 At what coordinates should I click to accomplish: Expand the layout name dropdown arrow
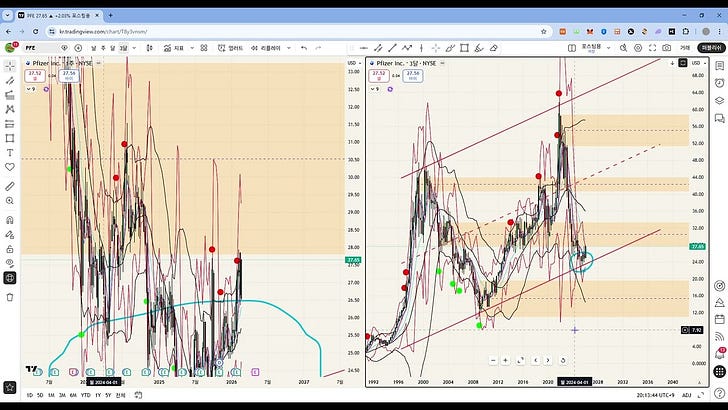coord(609,48)
